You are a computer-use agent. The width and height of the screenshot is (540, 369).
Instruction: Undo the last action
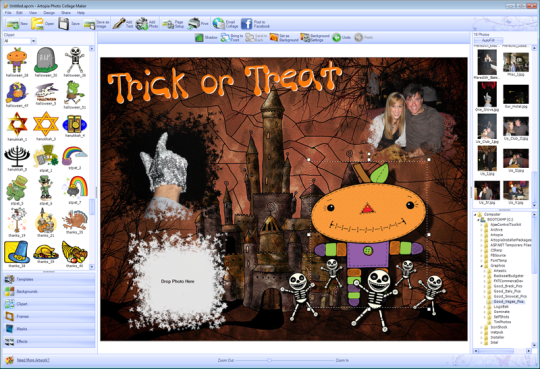click(x=341, y=38)
